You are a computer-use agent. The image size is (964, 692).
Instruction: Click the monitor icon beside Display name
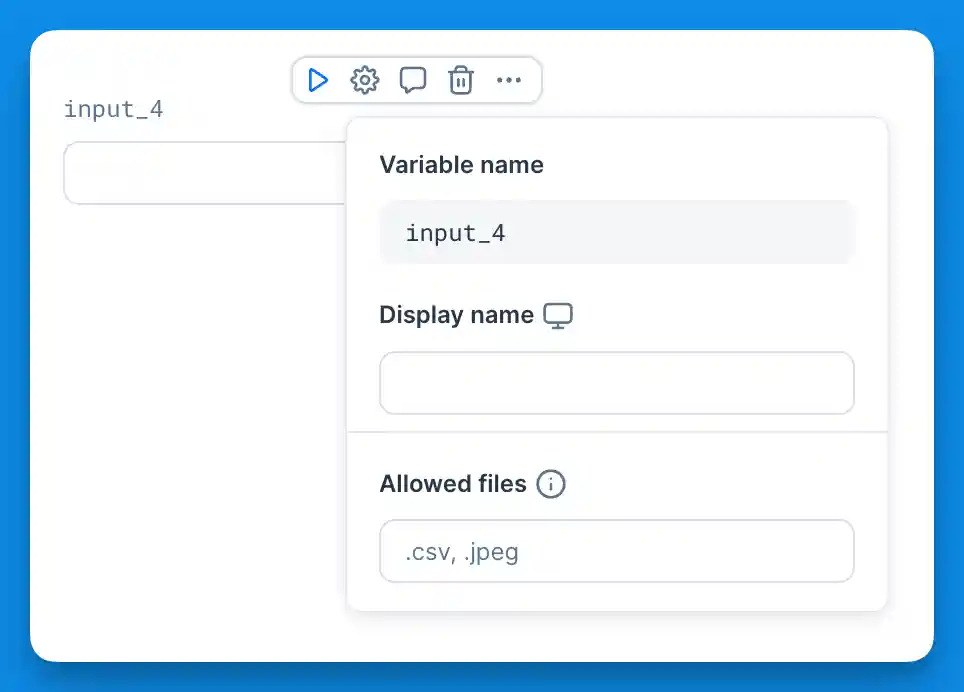point(558,314)
